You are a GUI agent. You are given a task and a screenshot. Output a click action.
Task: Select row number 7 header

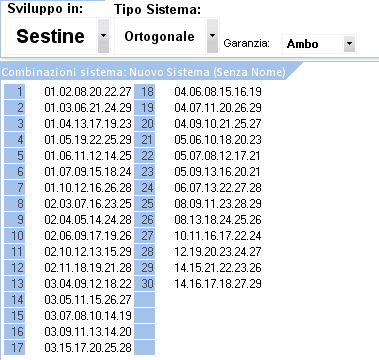[15, 187]
